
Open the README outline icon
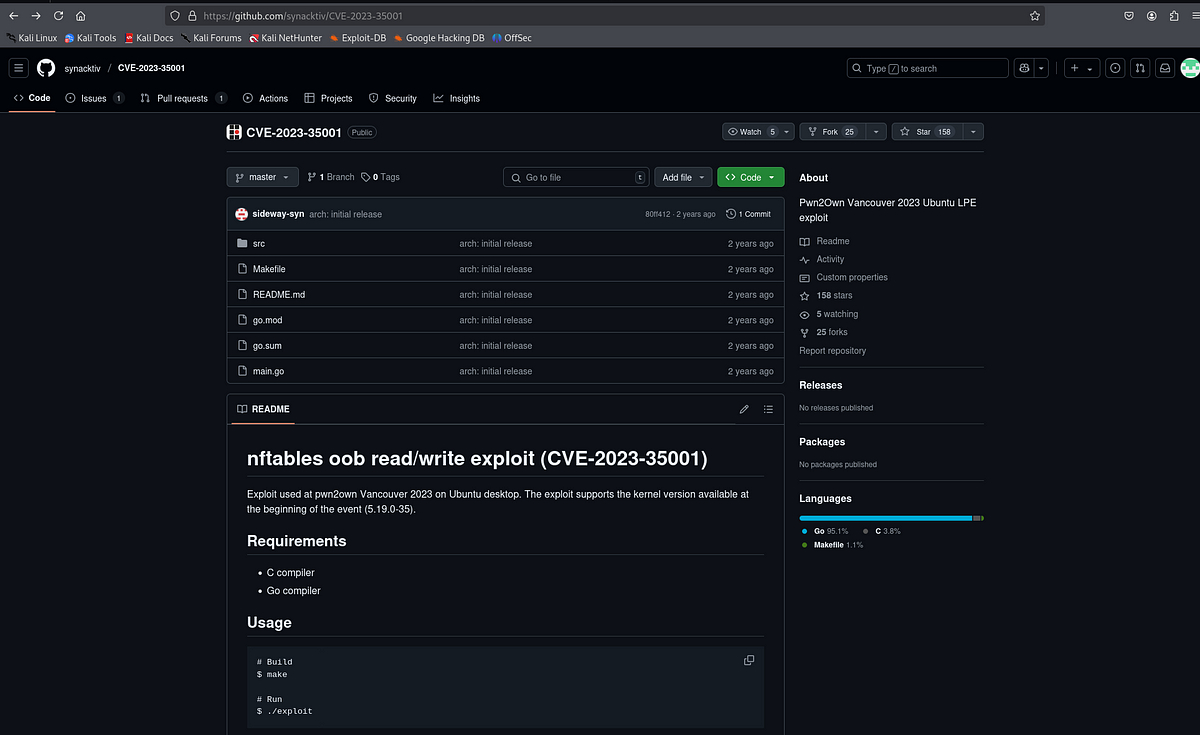pos(768,409)
